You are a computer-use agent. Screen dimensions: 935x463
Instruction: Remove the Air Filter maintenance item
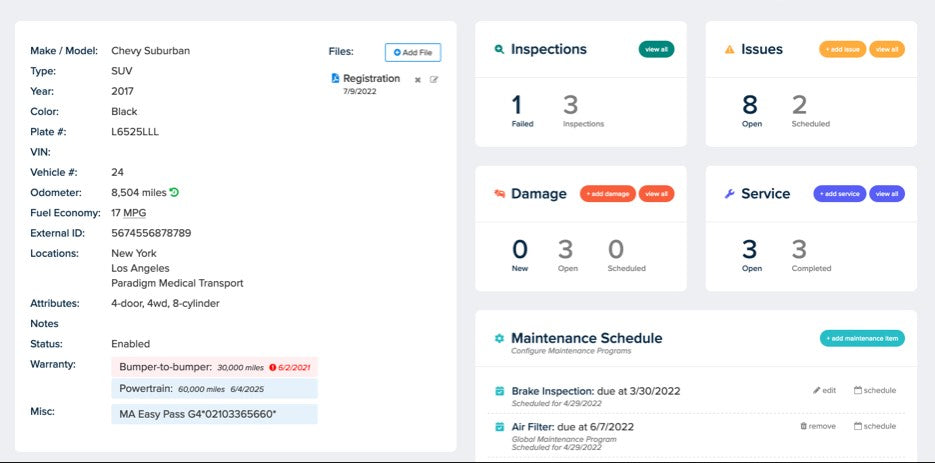tap(818, 426)
